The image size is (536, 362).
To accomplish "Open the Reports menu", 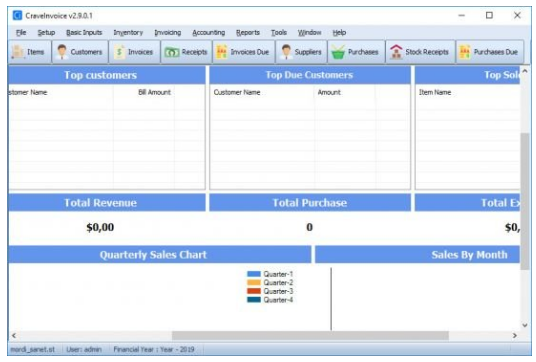I will point(248,32).
